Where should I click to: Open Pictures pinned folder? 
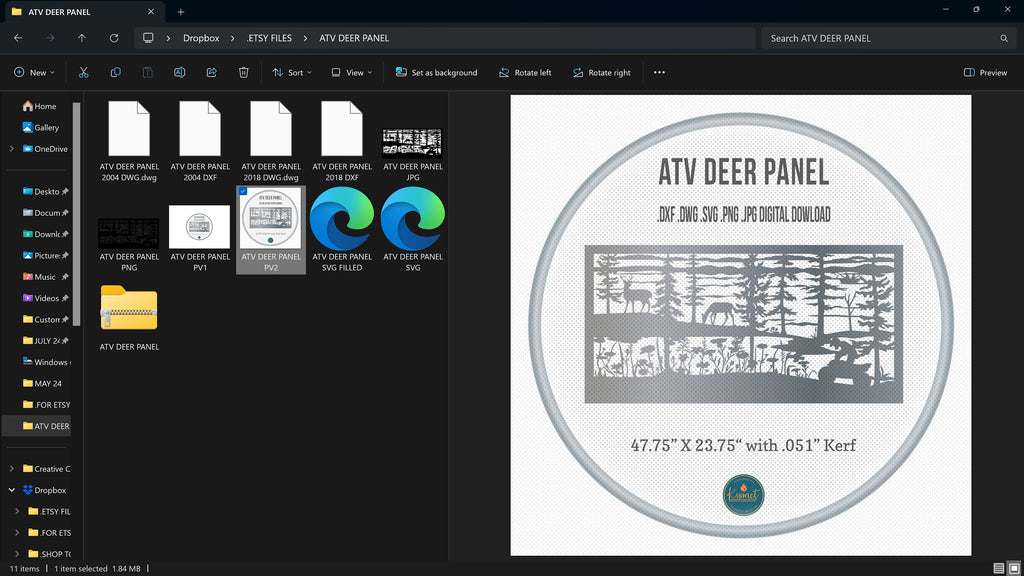[x=40, y=255]
